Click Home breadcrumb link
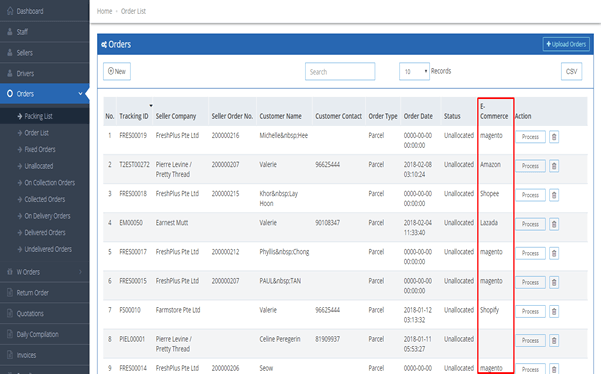 pos(104,11)
